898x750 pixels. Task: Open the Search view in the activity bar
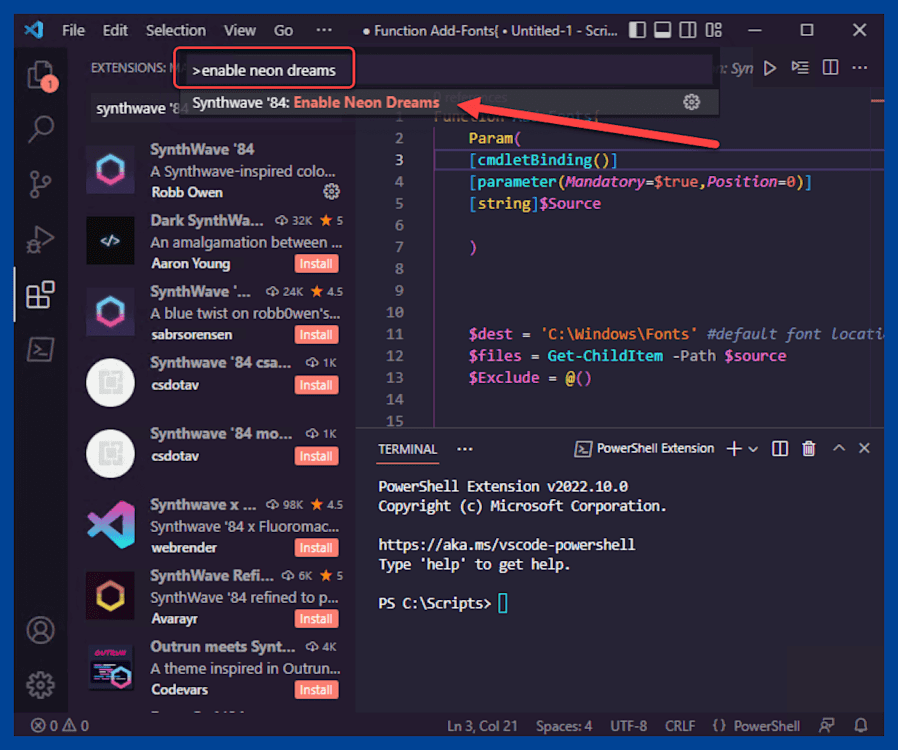point(41,129)
